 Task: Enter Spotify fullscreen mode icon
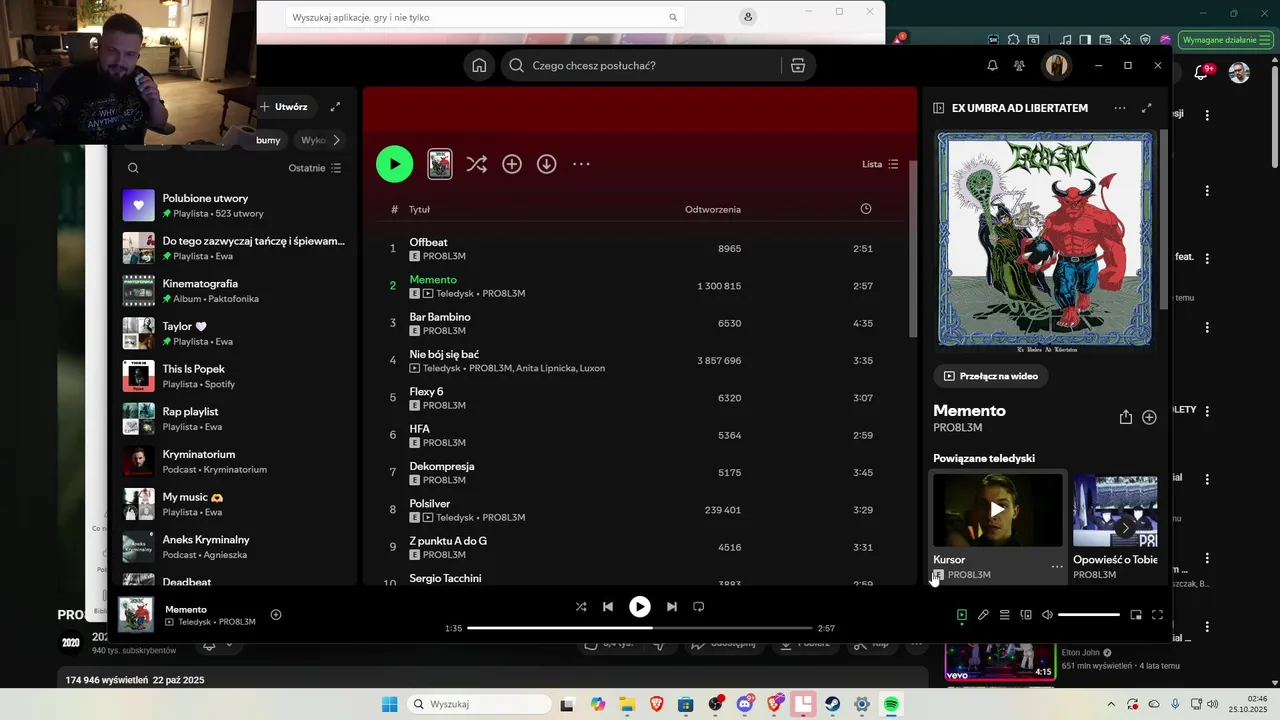click(x=1157, y=615)
